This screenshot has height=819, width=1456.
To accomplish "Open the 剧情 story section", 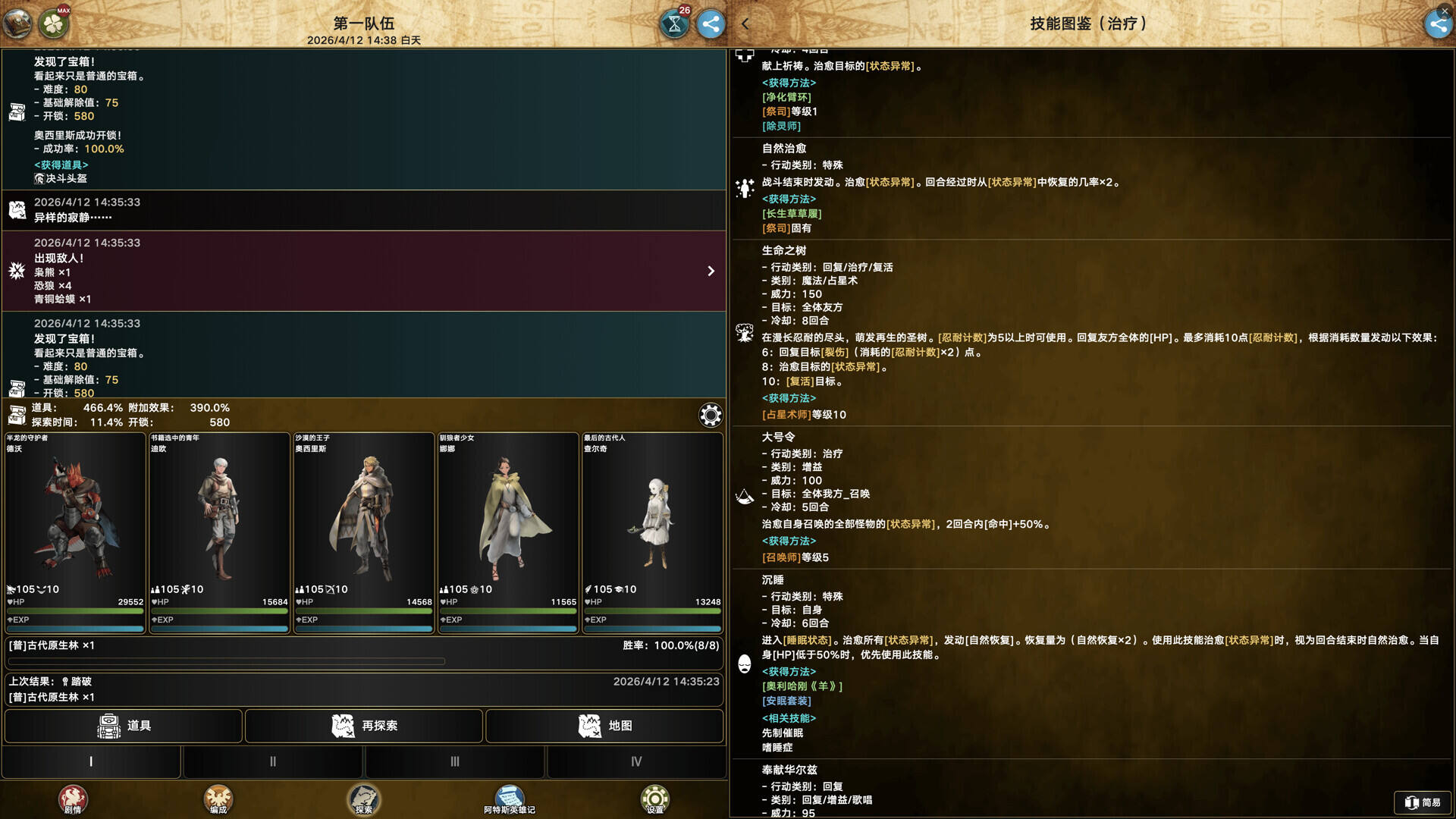I will [73, 799].
